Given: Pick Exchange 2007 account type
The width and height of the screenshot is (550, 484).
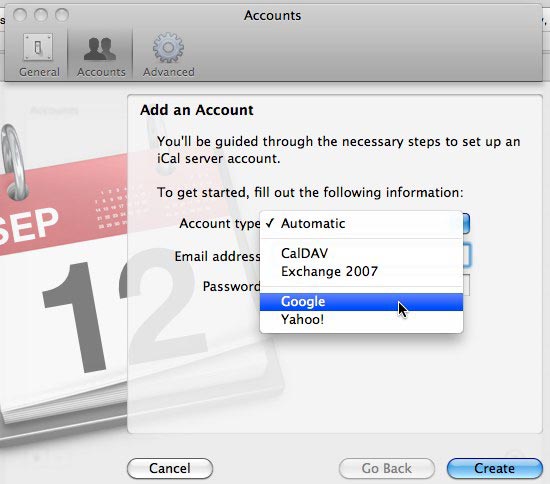Looking at the screenshot, I should click(x=361, y=271).
